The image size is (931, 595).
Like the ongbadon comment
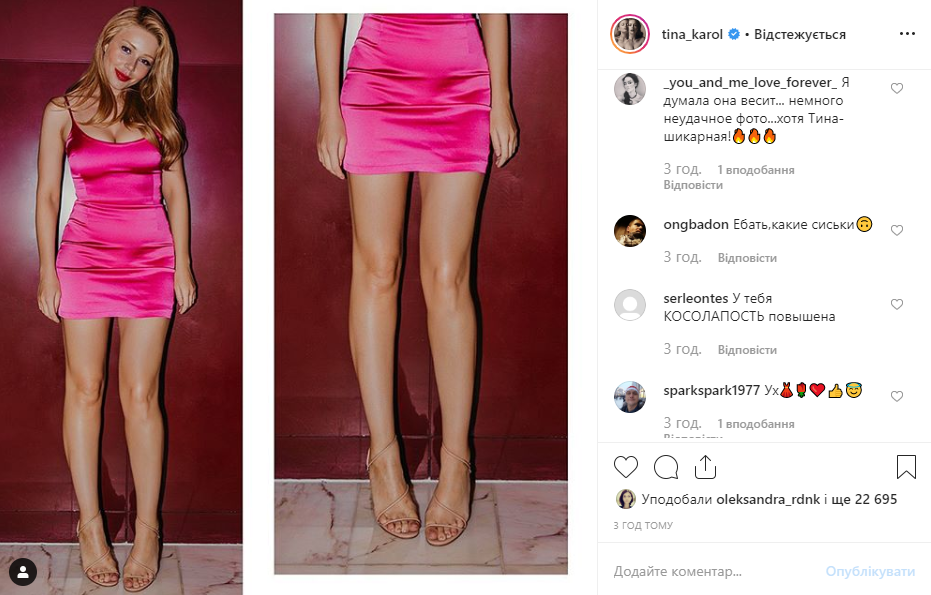point(897,230)
